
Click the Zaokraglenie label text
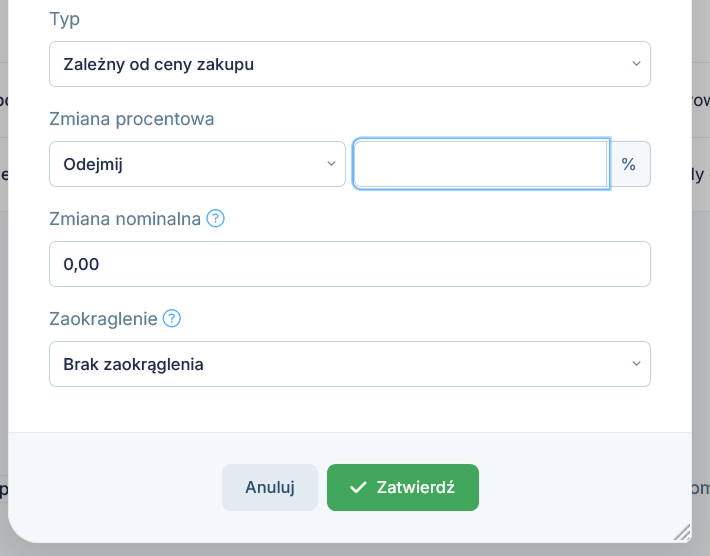(103, 319)
